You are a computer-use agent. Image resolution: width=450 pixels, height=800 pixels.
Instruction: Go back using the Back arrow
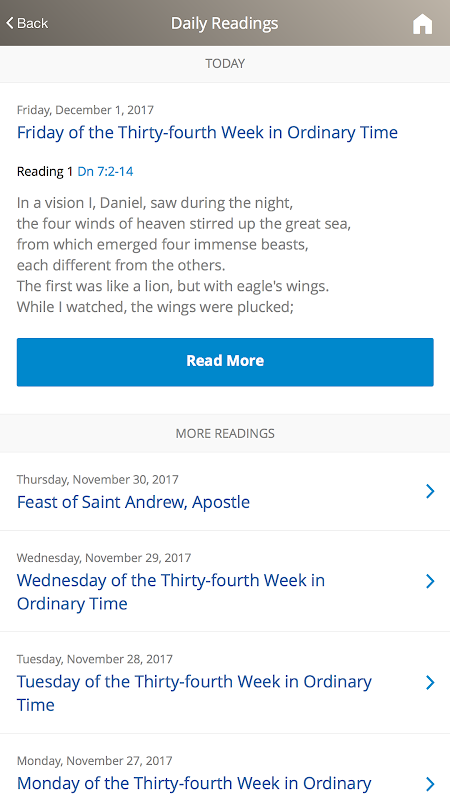pyautogui.click(x=27, y=23)
